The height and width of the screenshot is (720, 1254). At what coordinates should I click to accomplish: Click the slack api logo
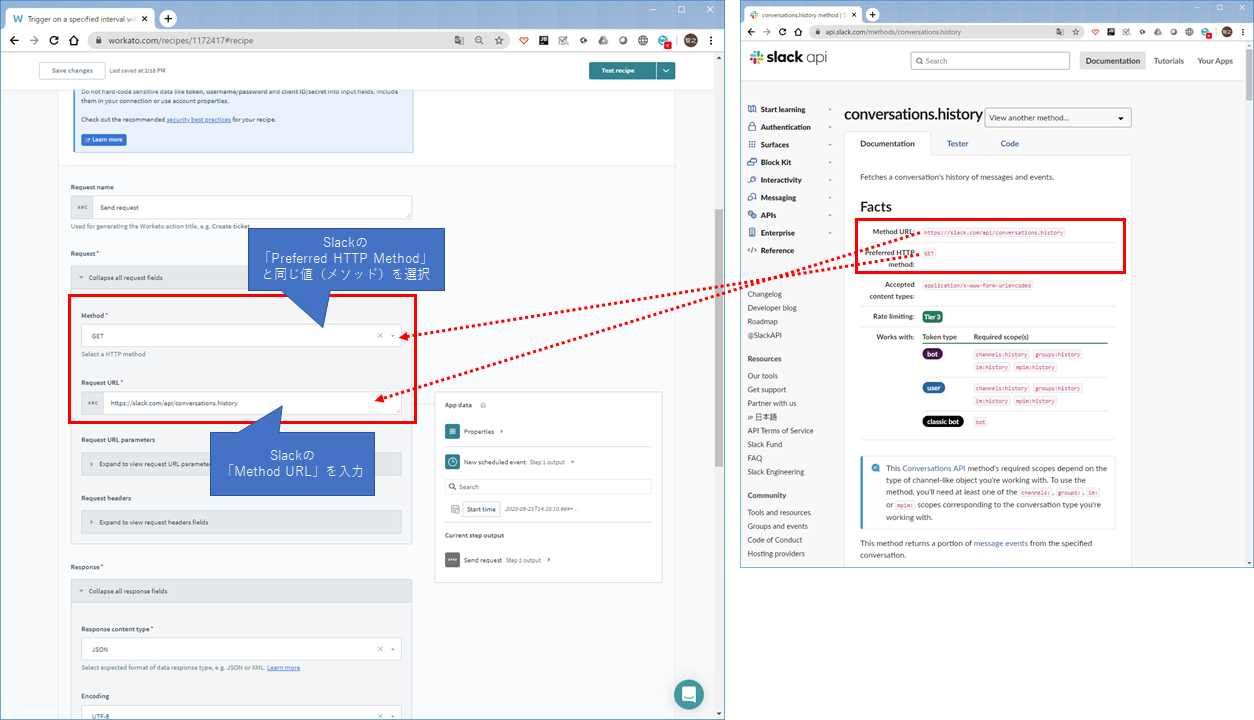[788, 58]
